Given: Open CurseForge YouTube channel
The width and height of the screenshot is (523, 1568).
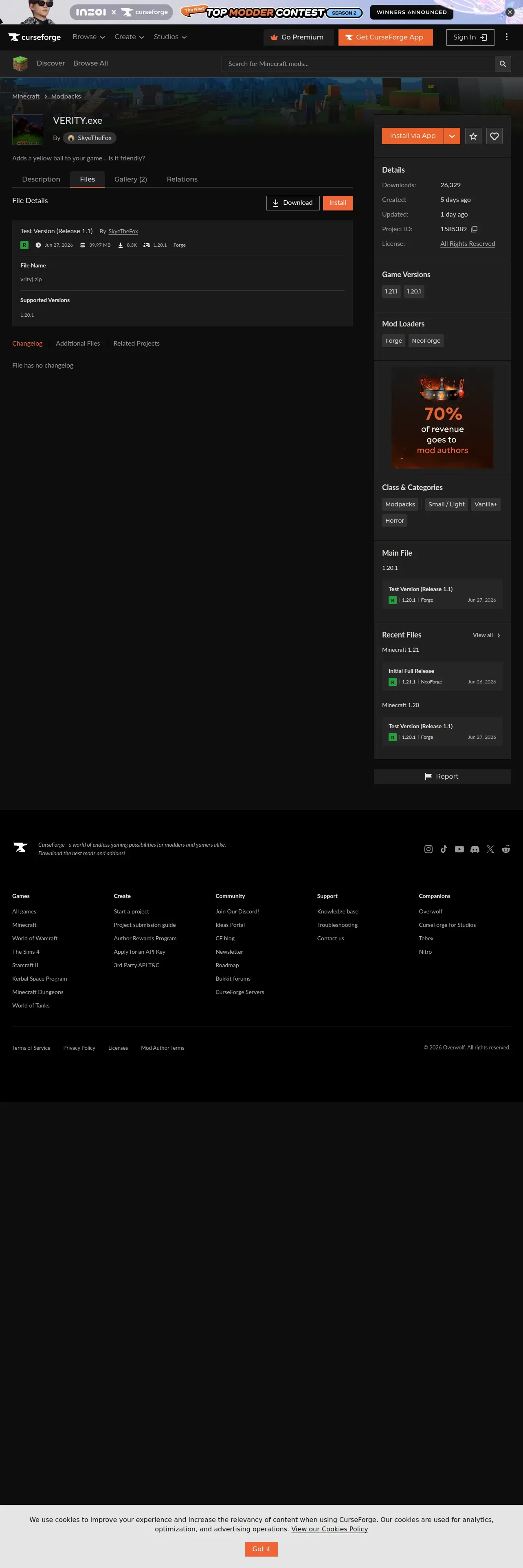Looking at the screenshot, I should click(x=459, y=849).
